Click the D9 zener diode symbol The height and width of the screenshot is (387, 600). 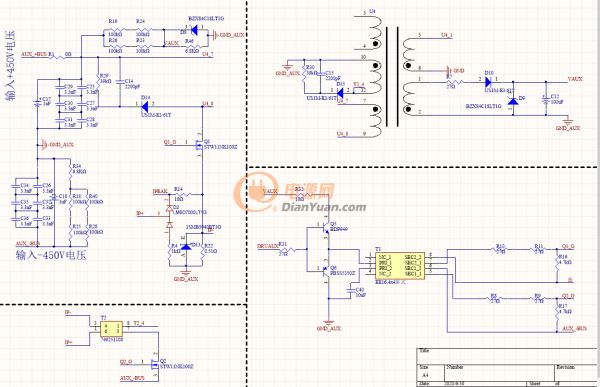click(512, 101)
